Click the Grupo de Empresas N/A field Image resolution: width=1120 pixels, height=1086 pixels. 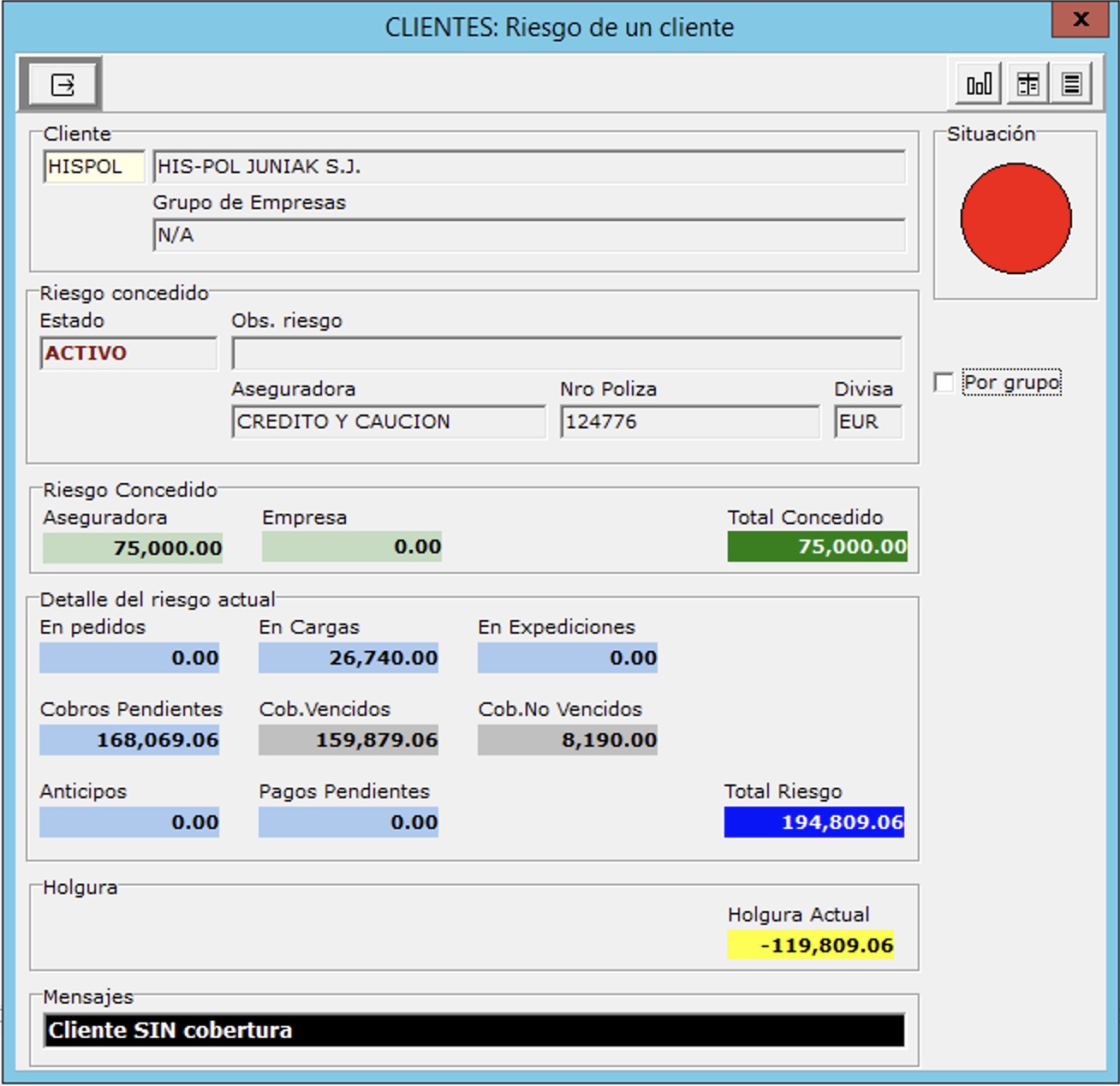(528, 236)
